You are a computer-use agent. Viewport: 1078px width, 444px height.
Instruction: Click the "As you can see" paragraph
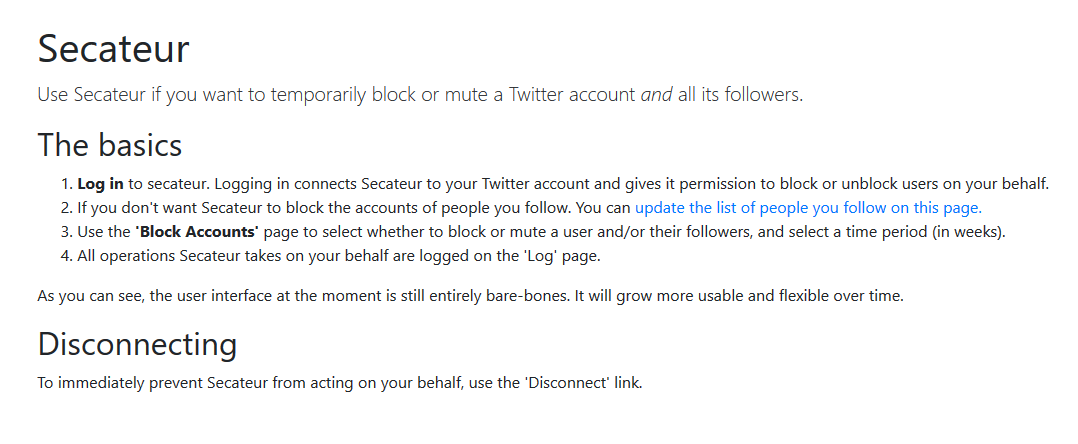[300, 298]
